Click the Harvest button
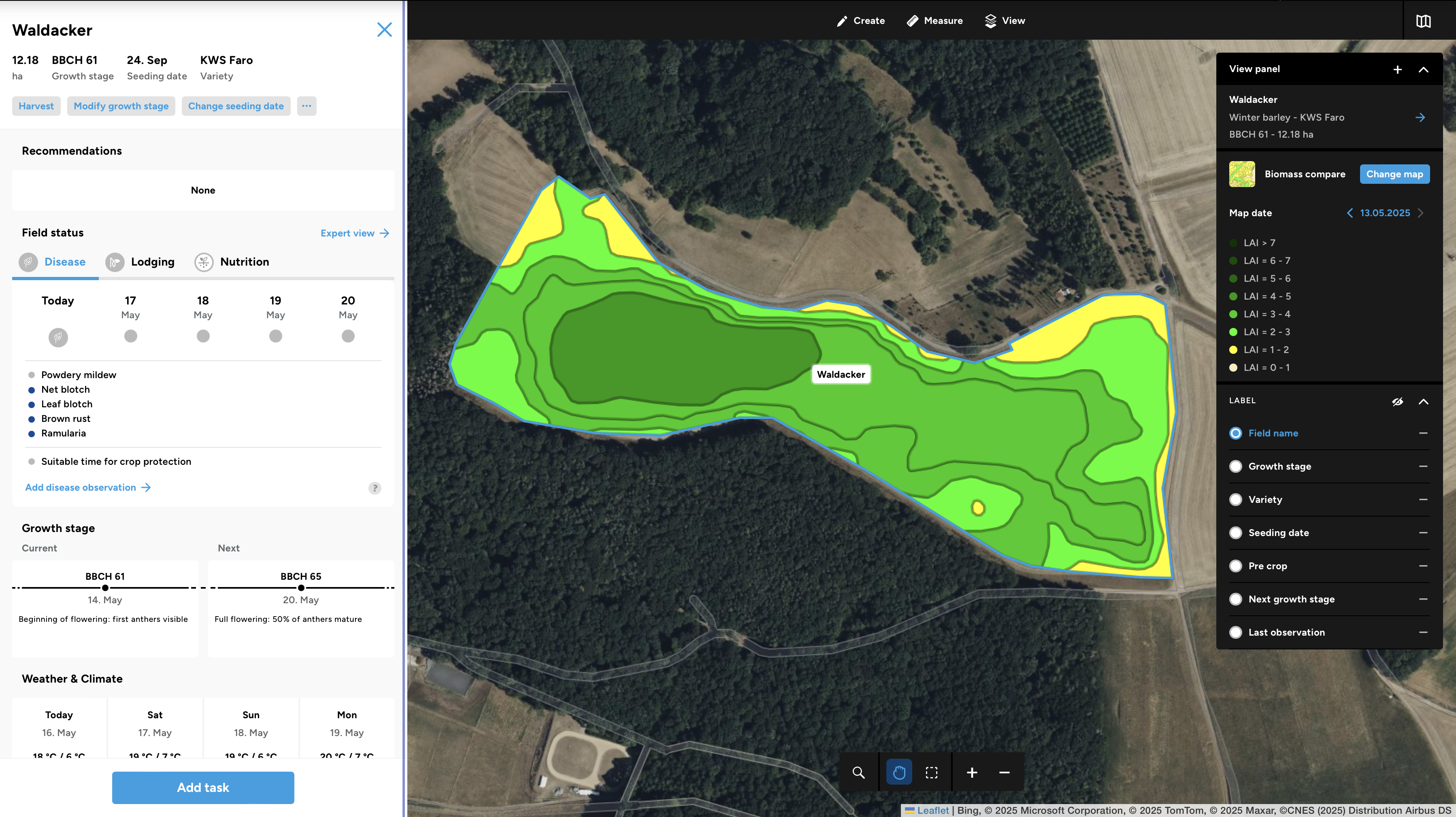Viewport: 1456px width, 817px height. (x=36, y=106)
